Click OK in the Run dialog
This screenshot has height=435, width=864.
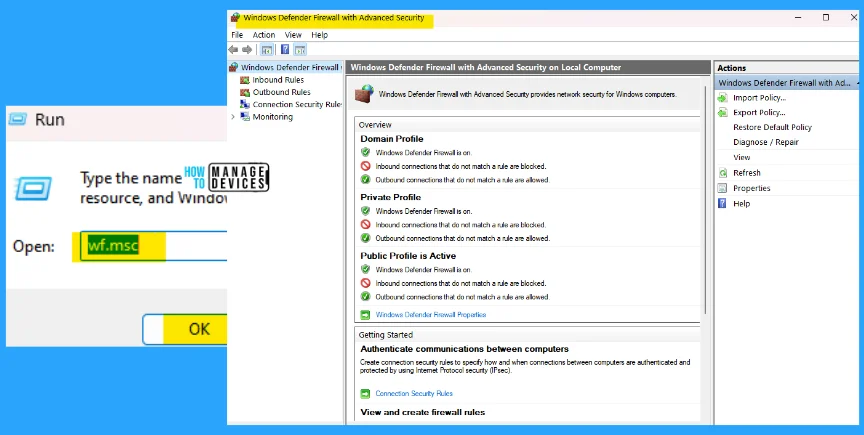pos(185,329)
